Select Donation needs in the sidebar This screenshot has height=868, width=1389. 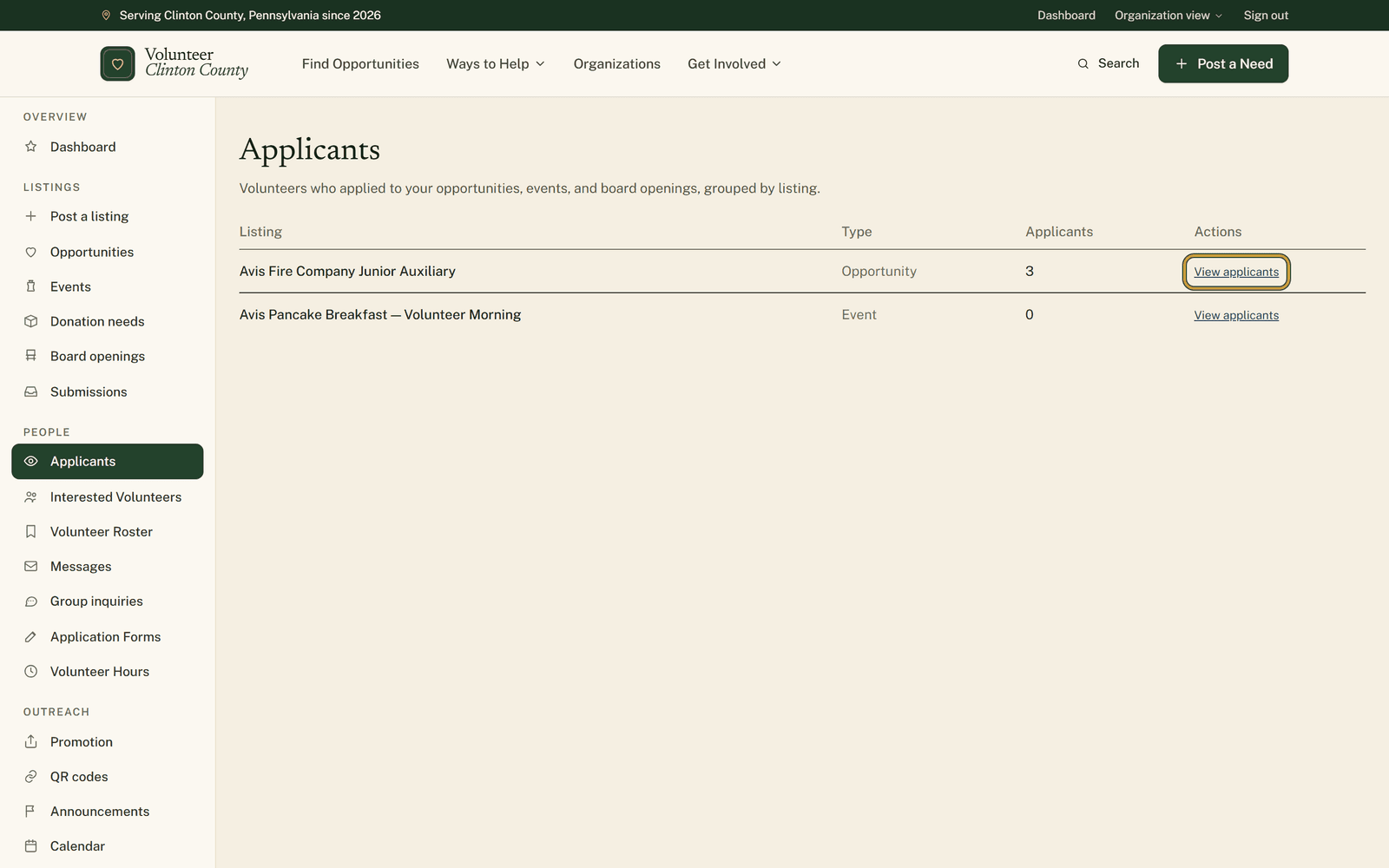pos(108,321)
